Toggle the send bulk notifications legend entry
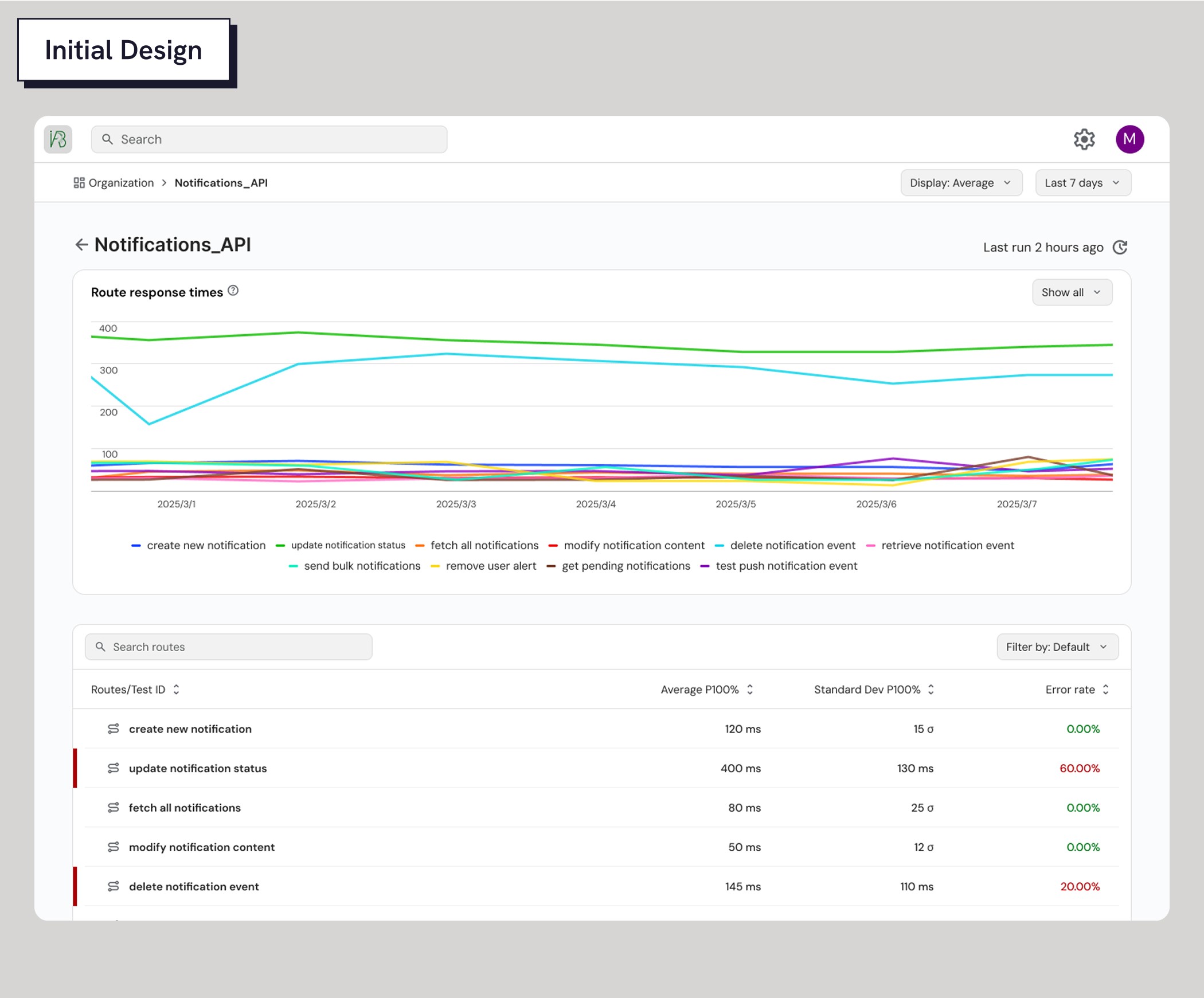Viewport: 1204px width, 998px height. (361, 566)
